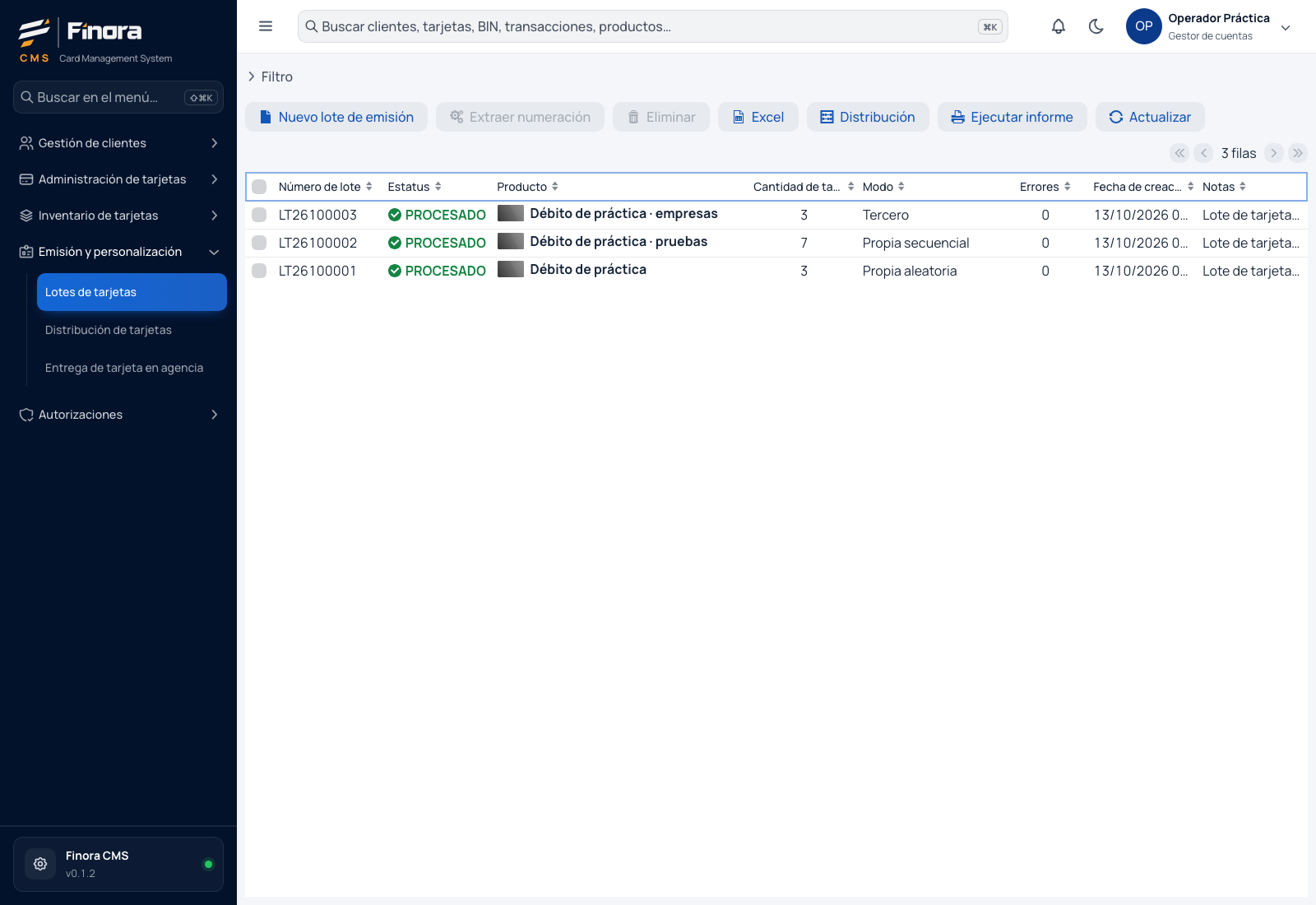
Task: Sort by Fecha de creación column
Action: pyautogui.click(x=1143, y=187)
